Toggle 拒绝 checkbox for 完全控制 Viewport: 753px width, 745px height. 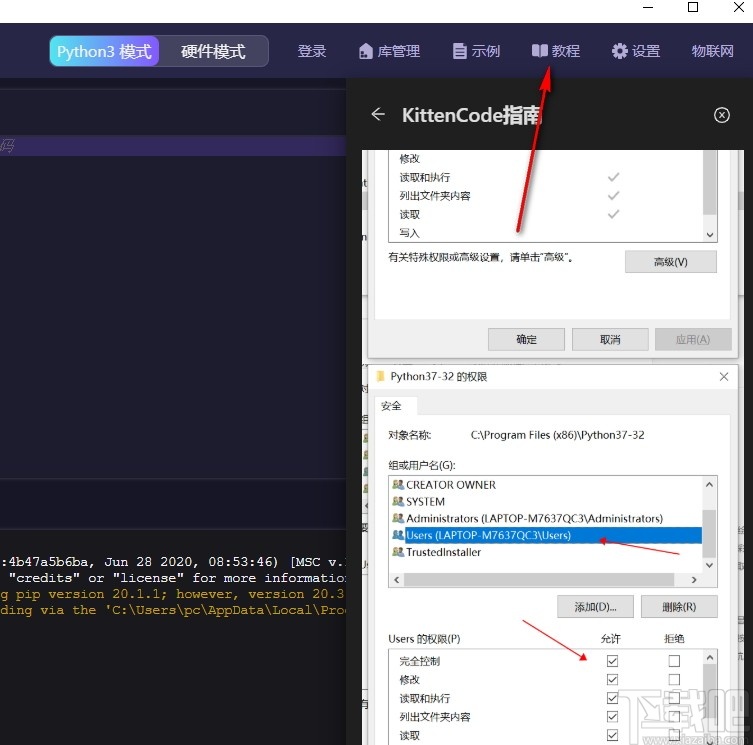[x=674, y=661]
